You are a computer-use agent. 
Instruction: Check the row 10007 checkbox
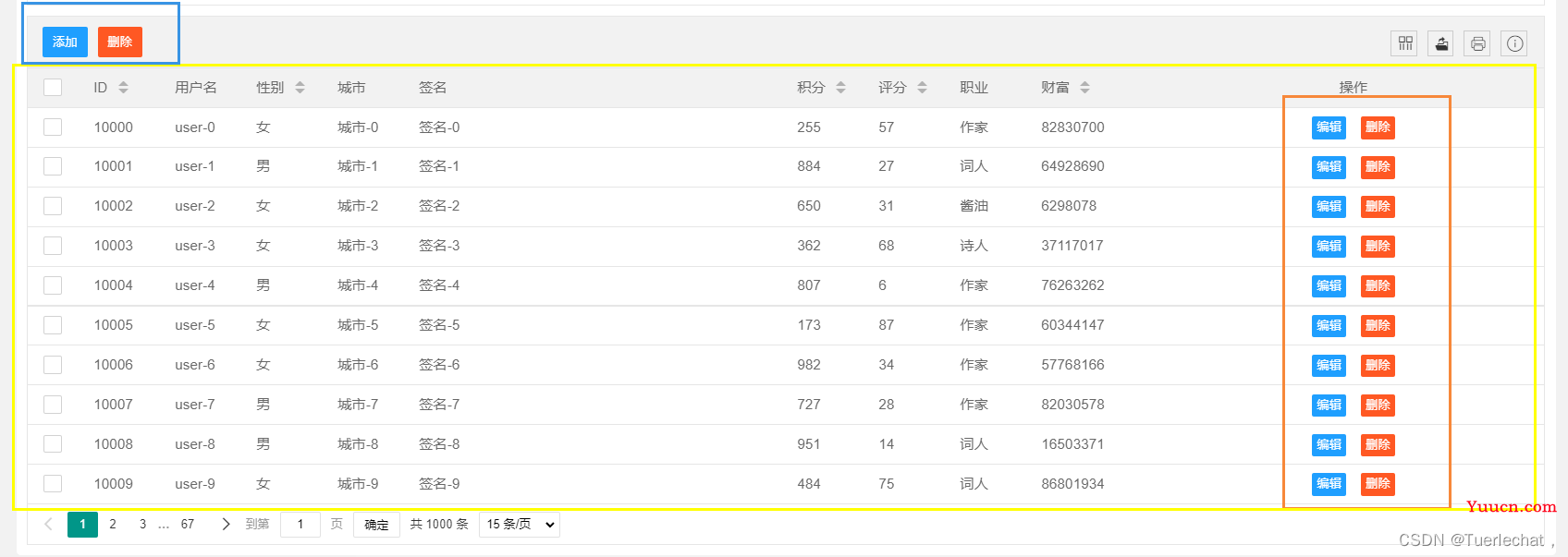tap(53, 405)
